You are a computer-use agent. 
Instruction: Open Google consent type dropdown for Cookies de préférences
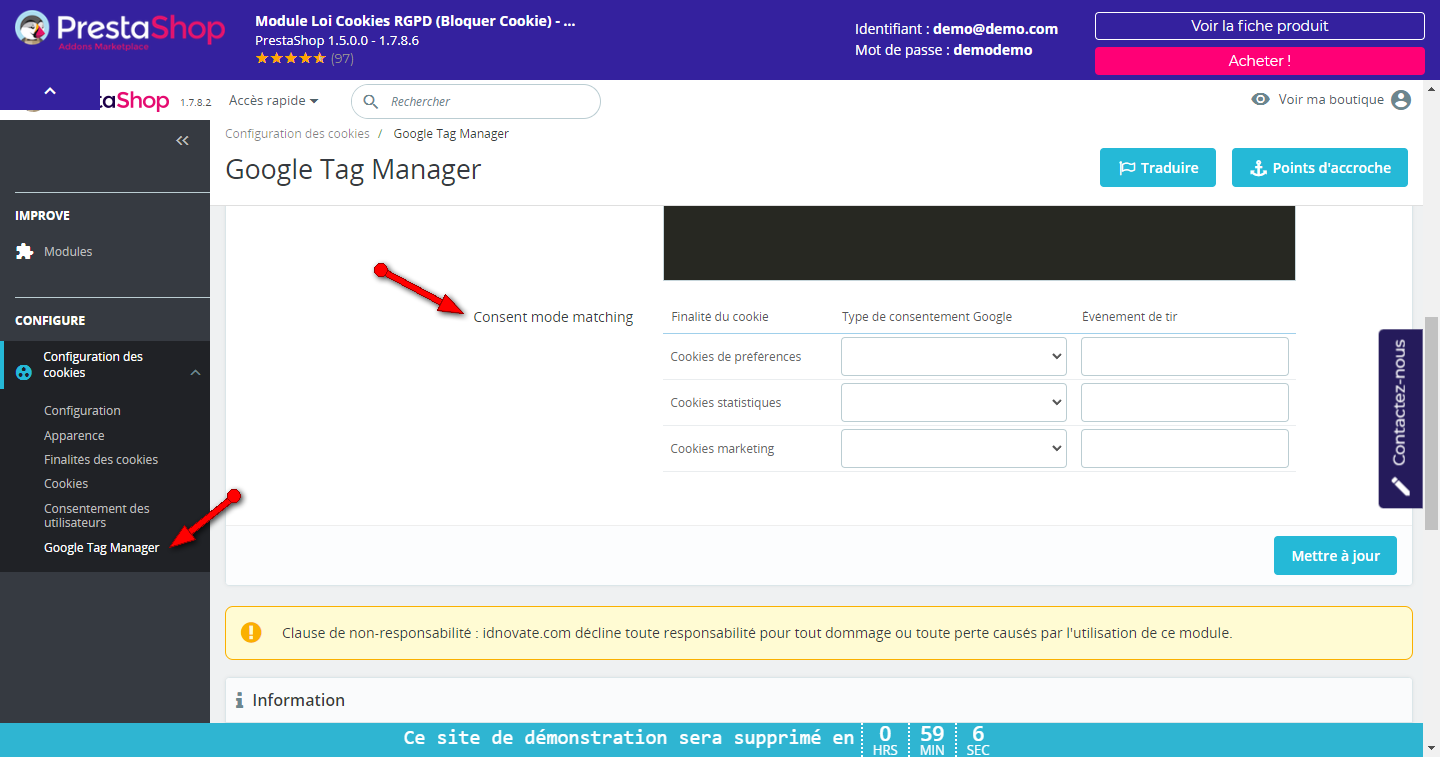click(x=954, y=357)
